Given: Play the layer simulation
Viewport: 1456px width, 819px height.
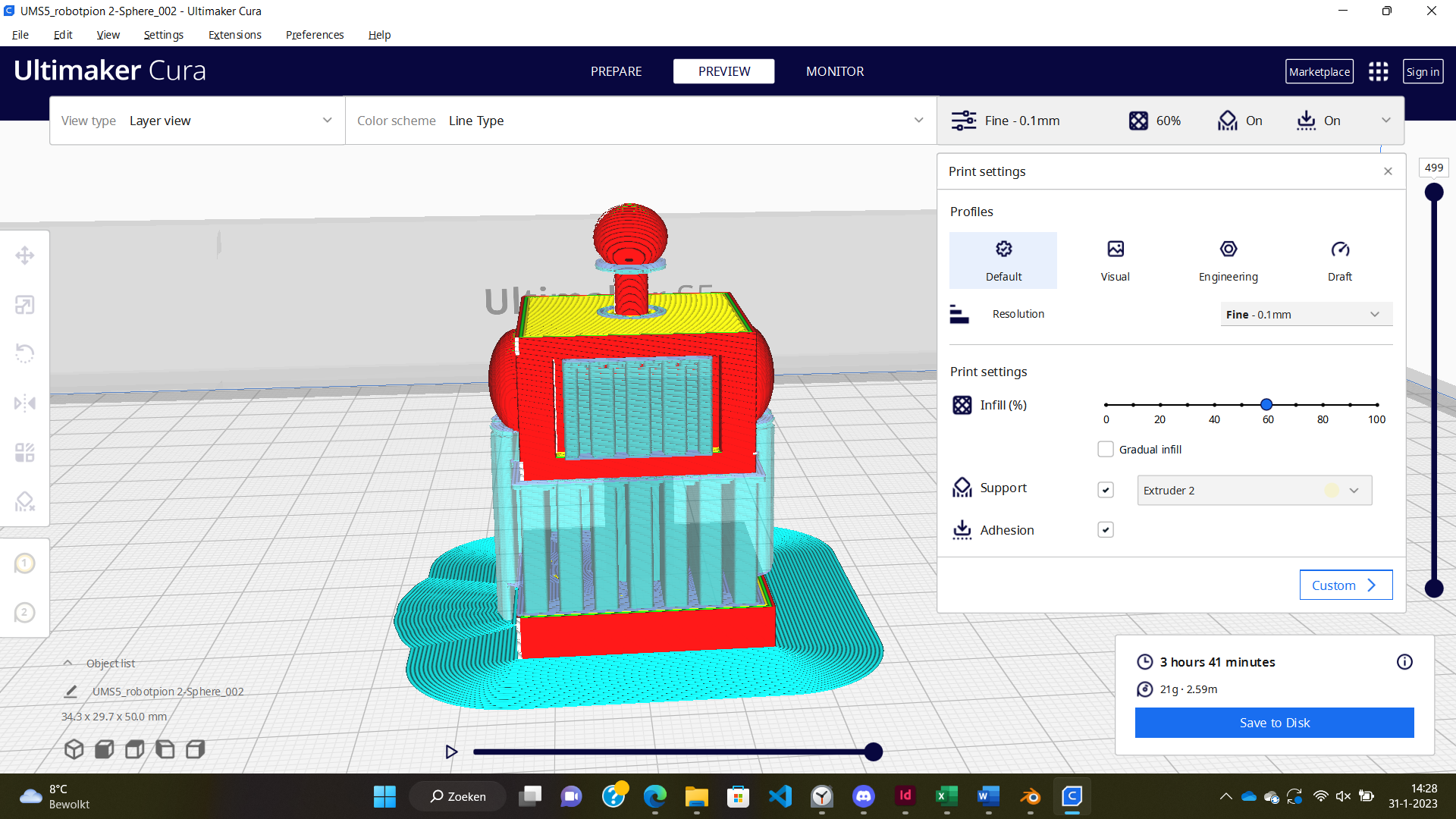Looking at the screenshot, I should click(x=451, y=752).
